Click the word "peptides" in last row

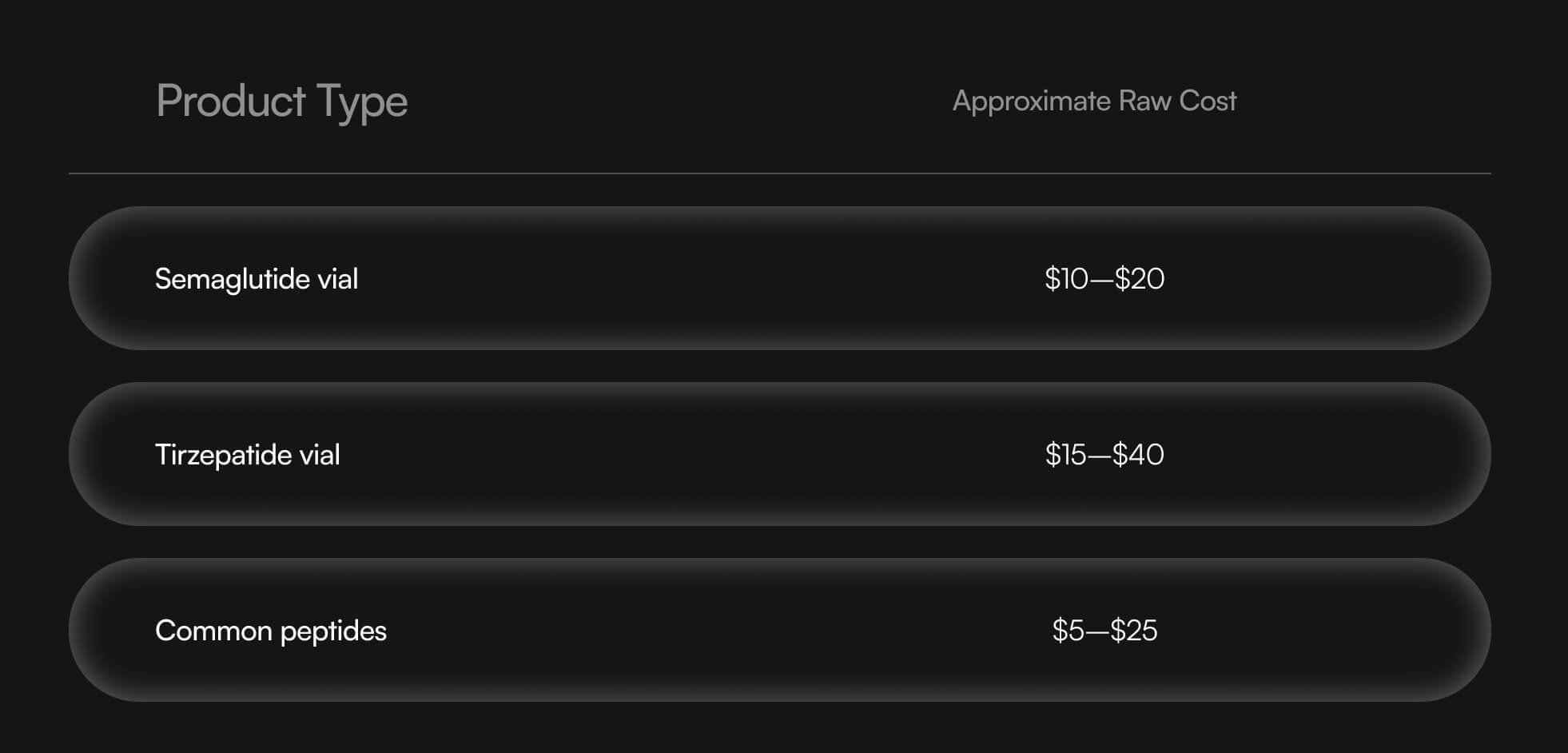click(x=333, y=631)
